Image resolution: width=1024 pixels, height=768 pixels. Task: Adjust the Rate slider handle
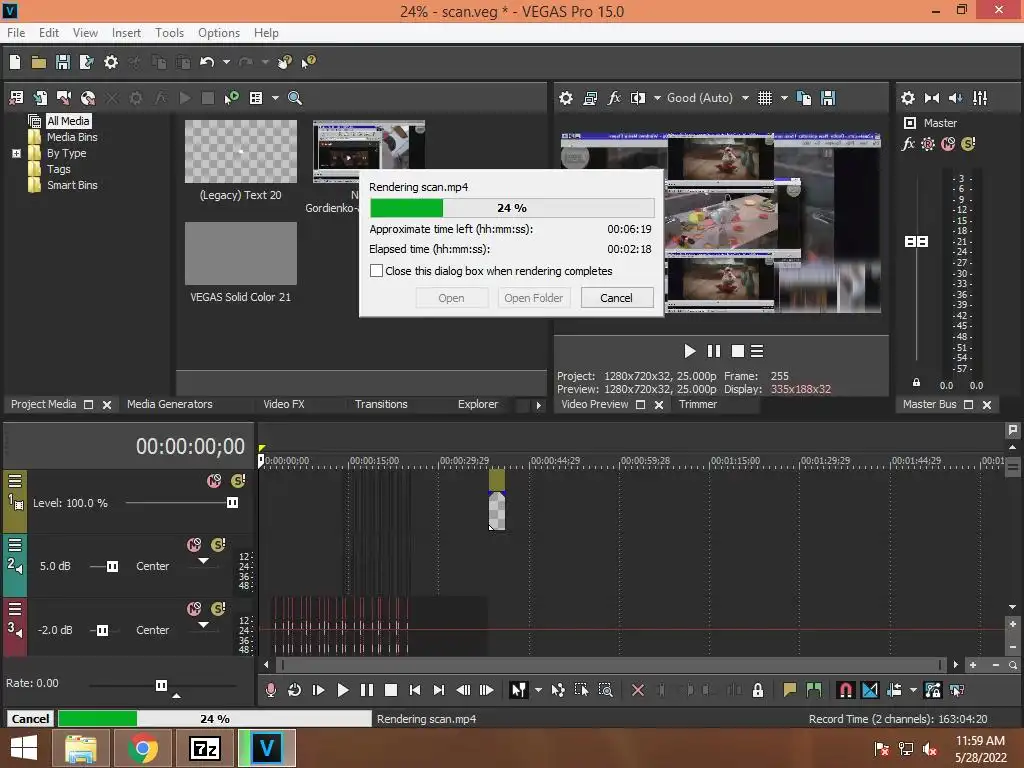(x=161, y=685)
